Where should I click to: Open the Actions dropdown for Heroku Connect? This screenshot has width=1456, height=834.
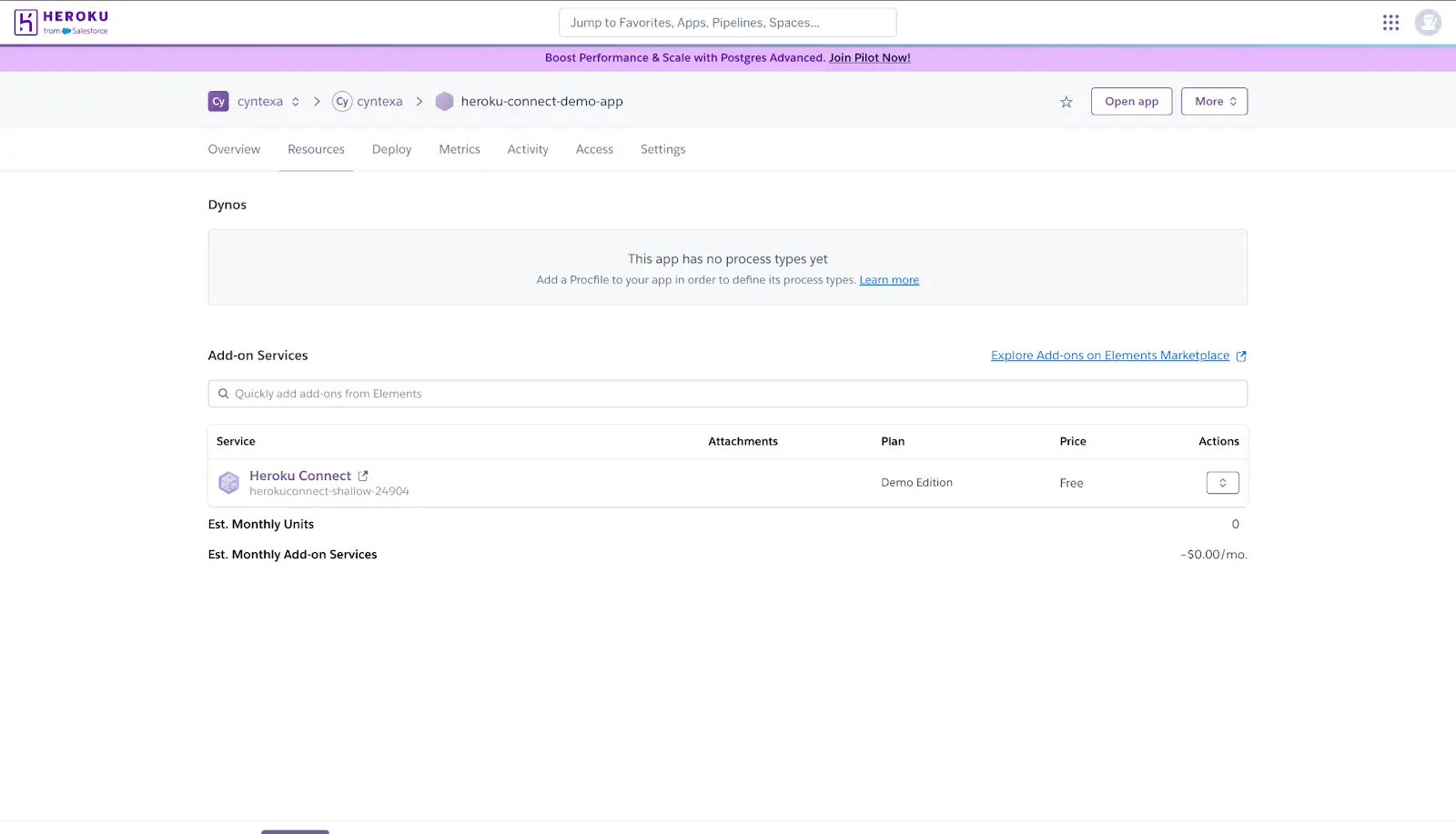pos(1222,482)
